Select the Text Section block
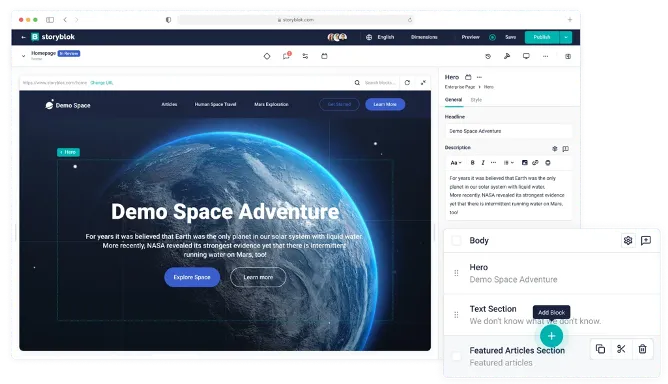 pyautogui.click(x=552, y=315)
